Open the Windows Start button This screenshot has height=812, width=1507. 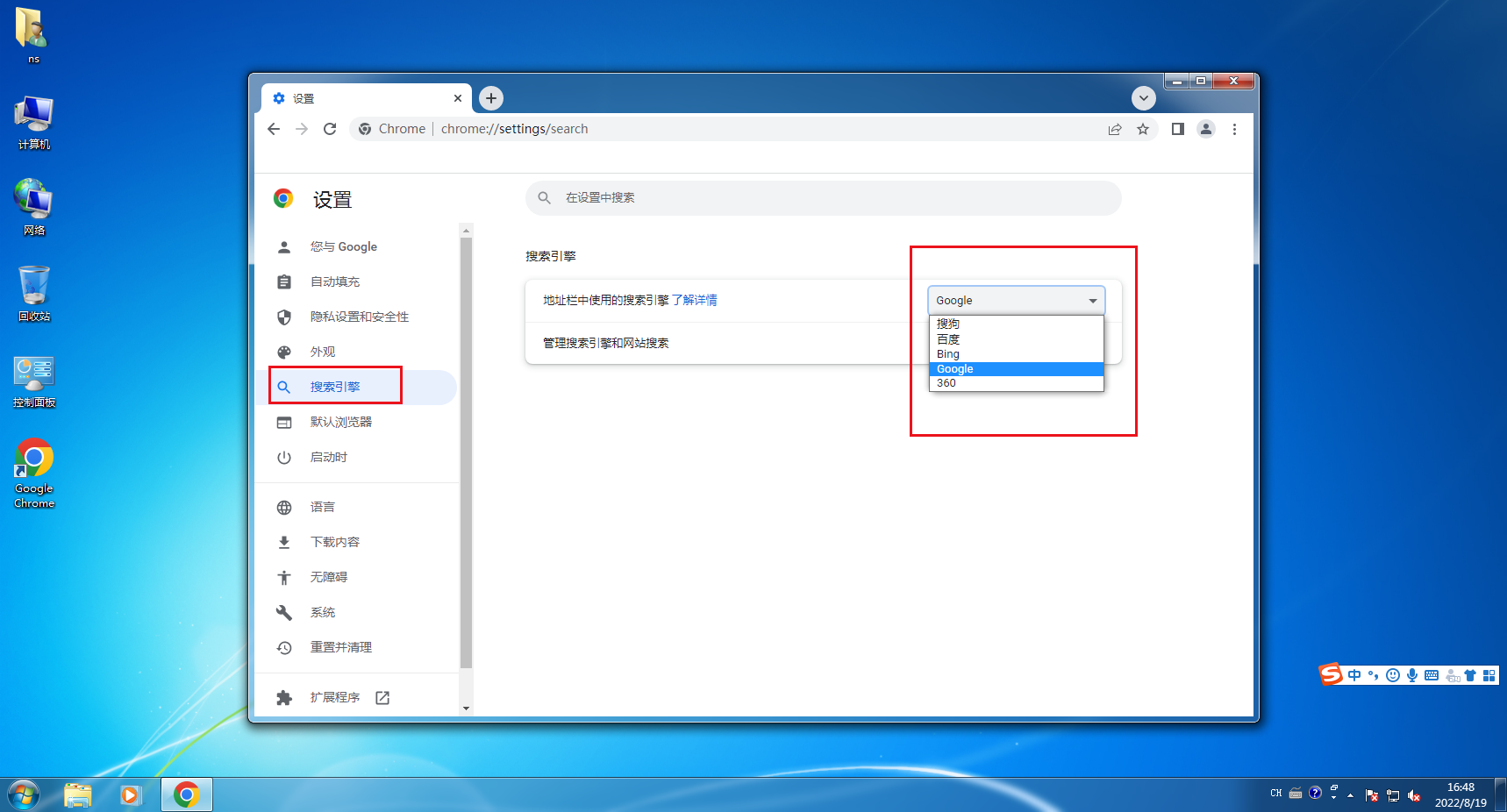click(24, 795)
